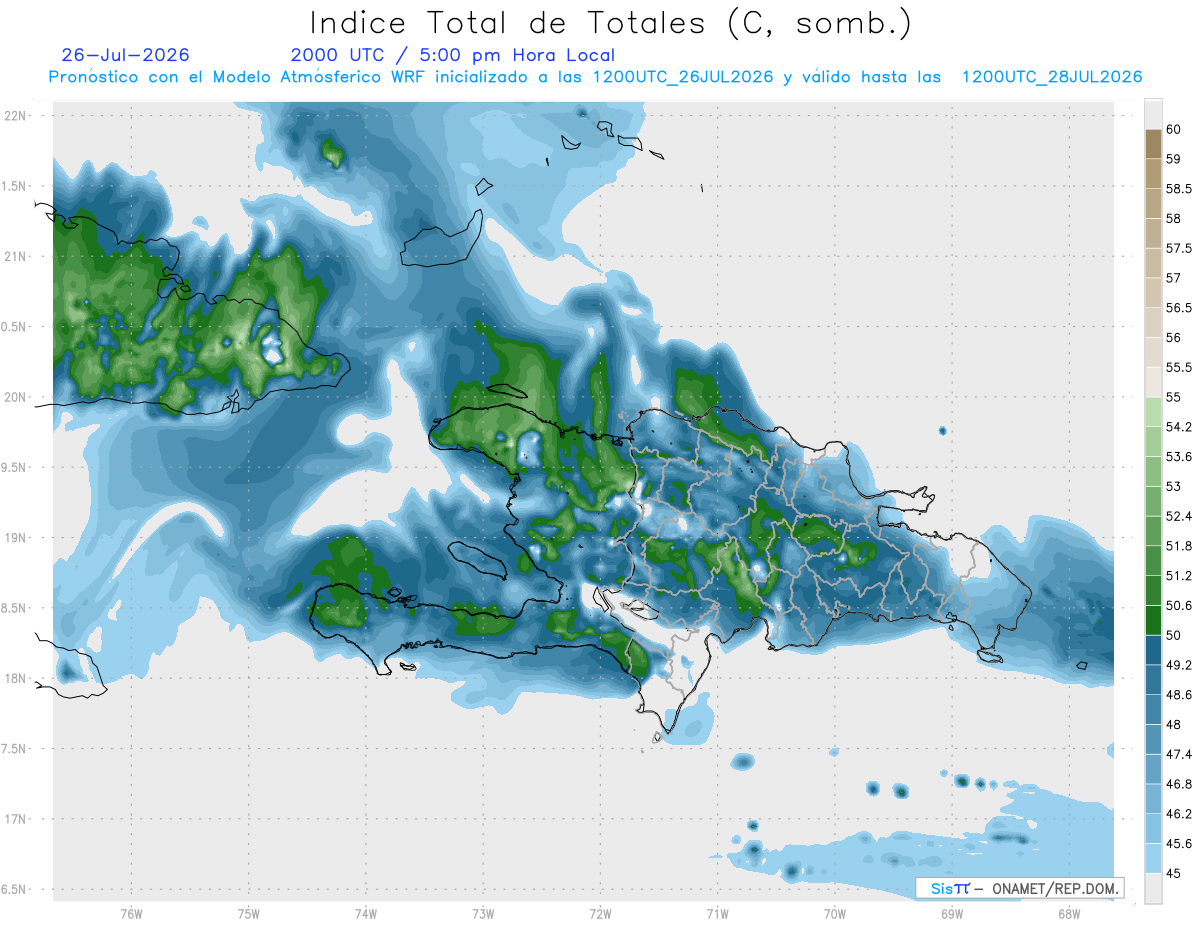Click the "56.5" colorbar label
The height and width of the screenshot is (927, 1200).
1178,308
